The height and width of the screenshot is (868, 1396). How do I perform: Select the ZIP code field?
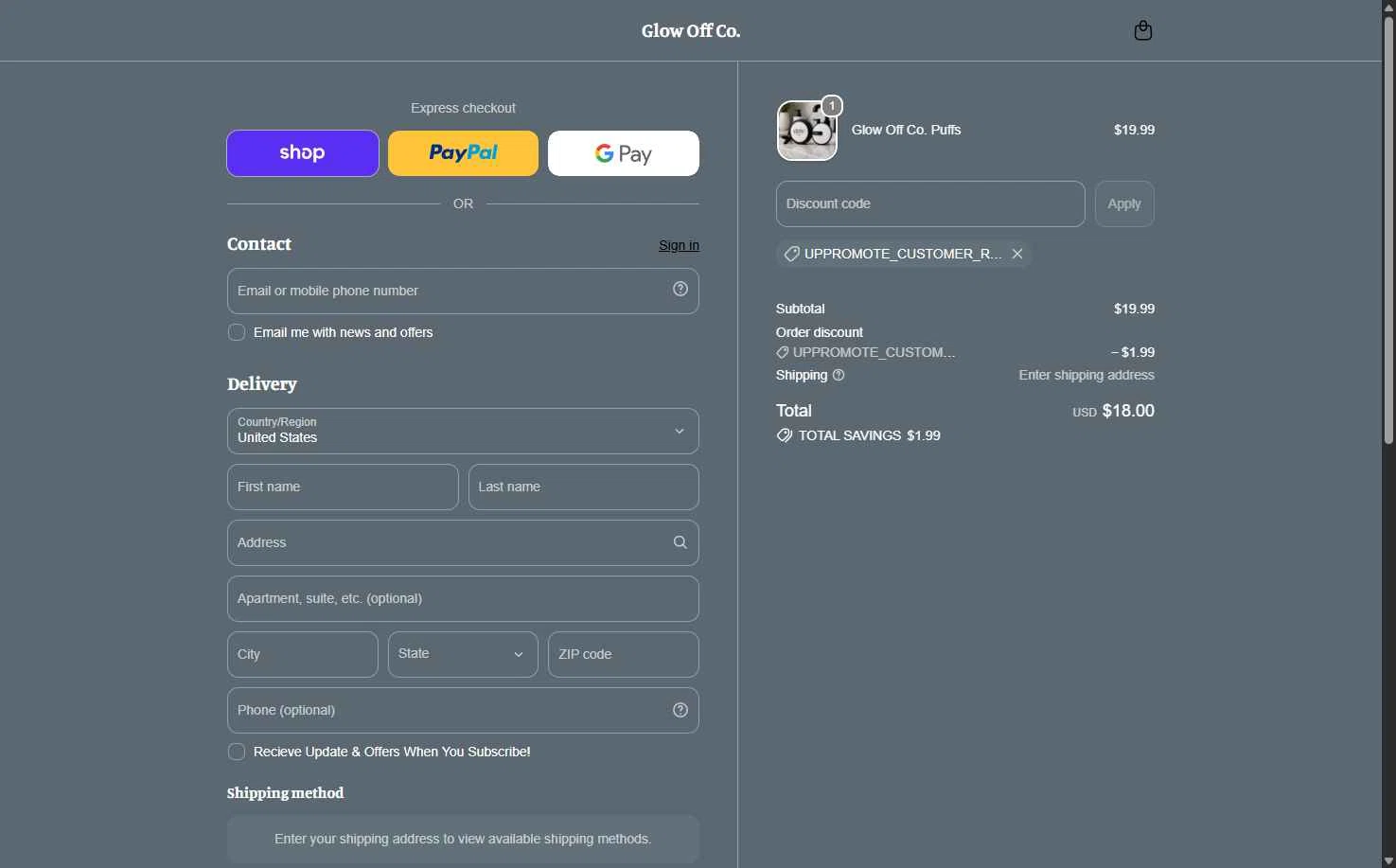624,654
